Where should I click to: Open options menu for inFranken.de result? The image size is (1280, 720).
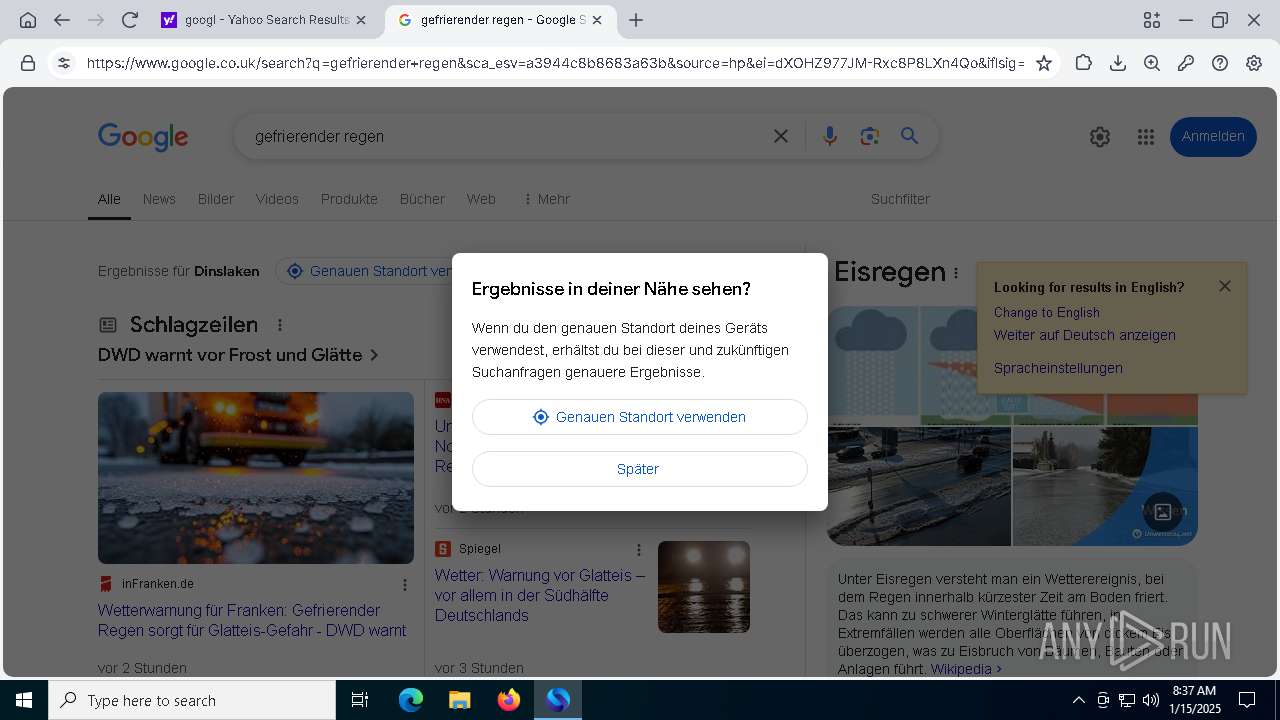(x=405, y=585)
